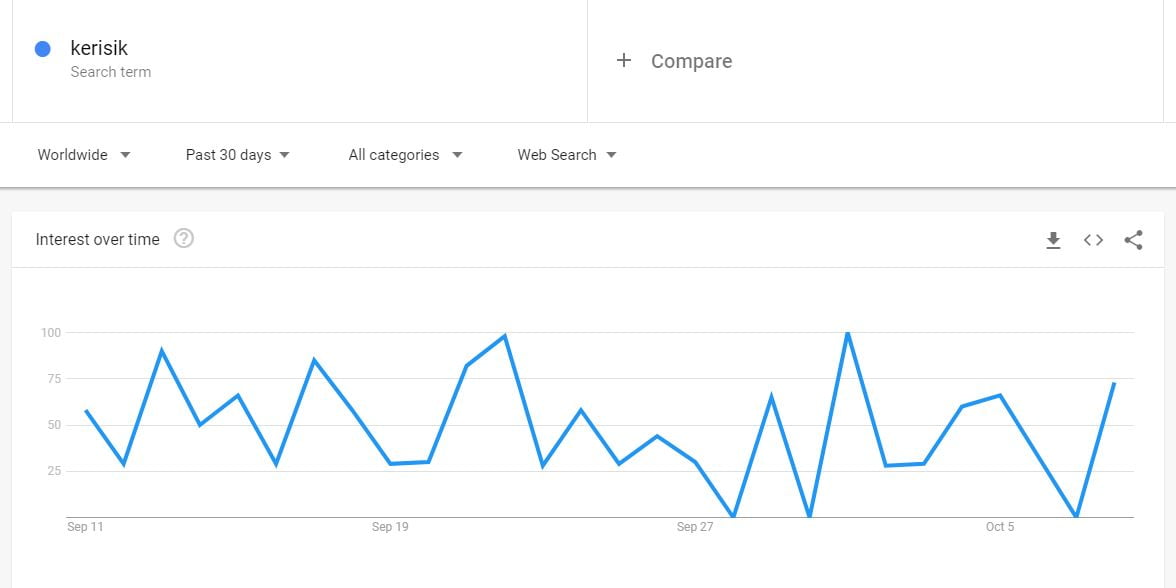Screen dimensions: 1176x588
Task: Open the All categories dropdown
Action: (x=405, y=155)
